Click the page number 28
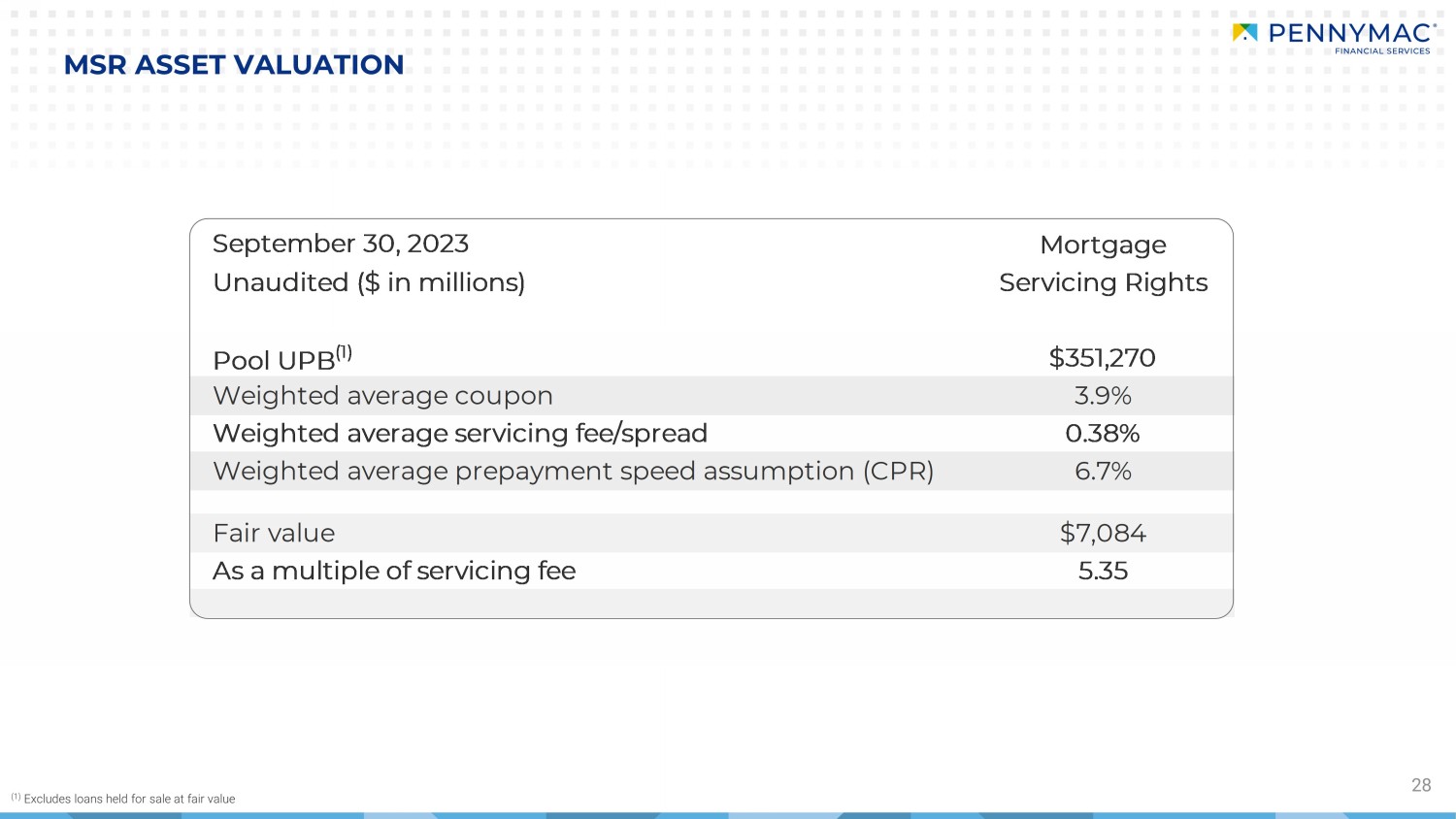The image size is (1456, 819). pos(1421,785)
